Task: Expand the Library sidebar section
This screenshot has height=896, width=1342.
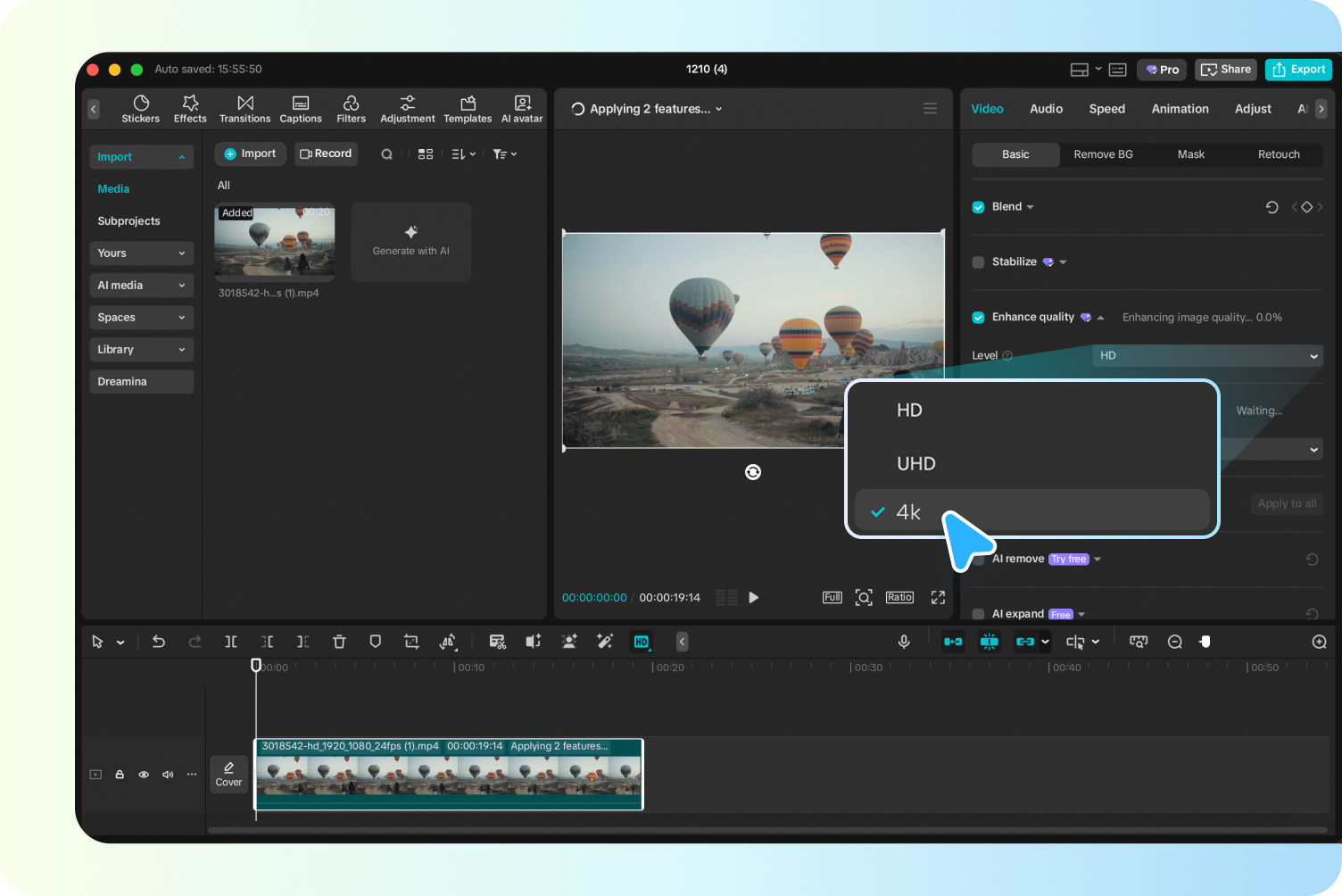Action: (x=141, y=350)
